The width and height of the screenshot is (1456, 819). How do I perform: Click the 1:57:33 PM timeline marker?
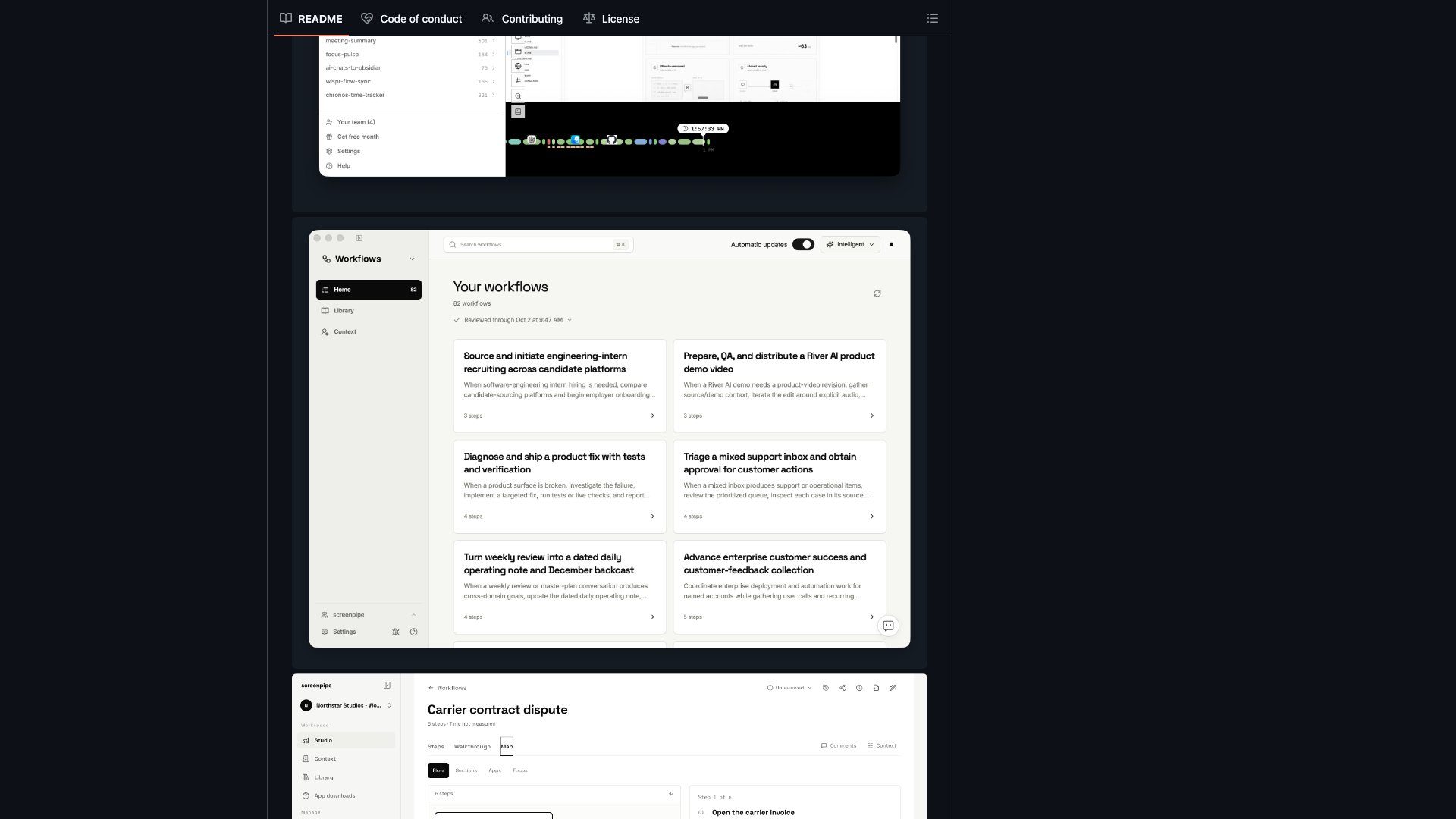(x=703, y=129)
